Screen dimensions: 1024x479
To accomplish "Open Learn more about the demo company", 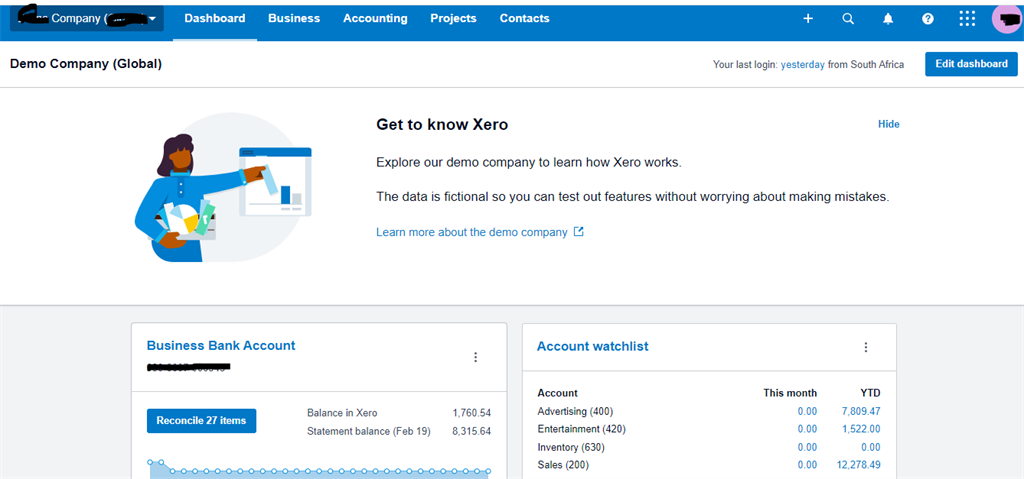I will (472, 232).
